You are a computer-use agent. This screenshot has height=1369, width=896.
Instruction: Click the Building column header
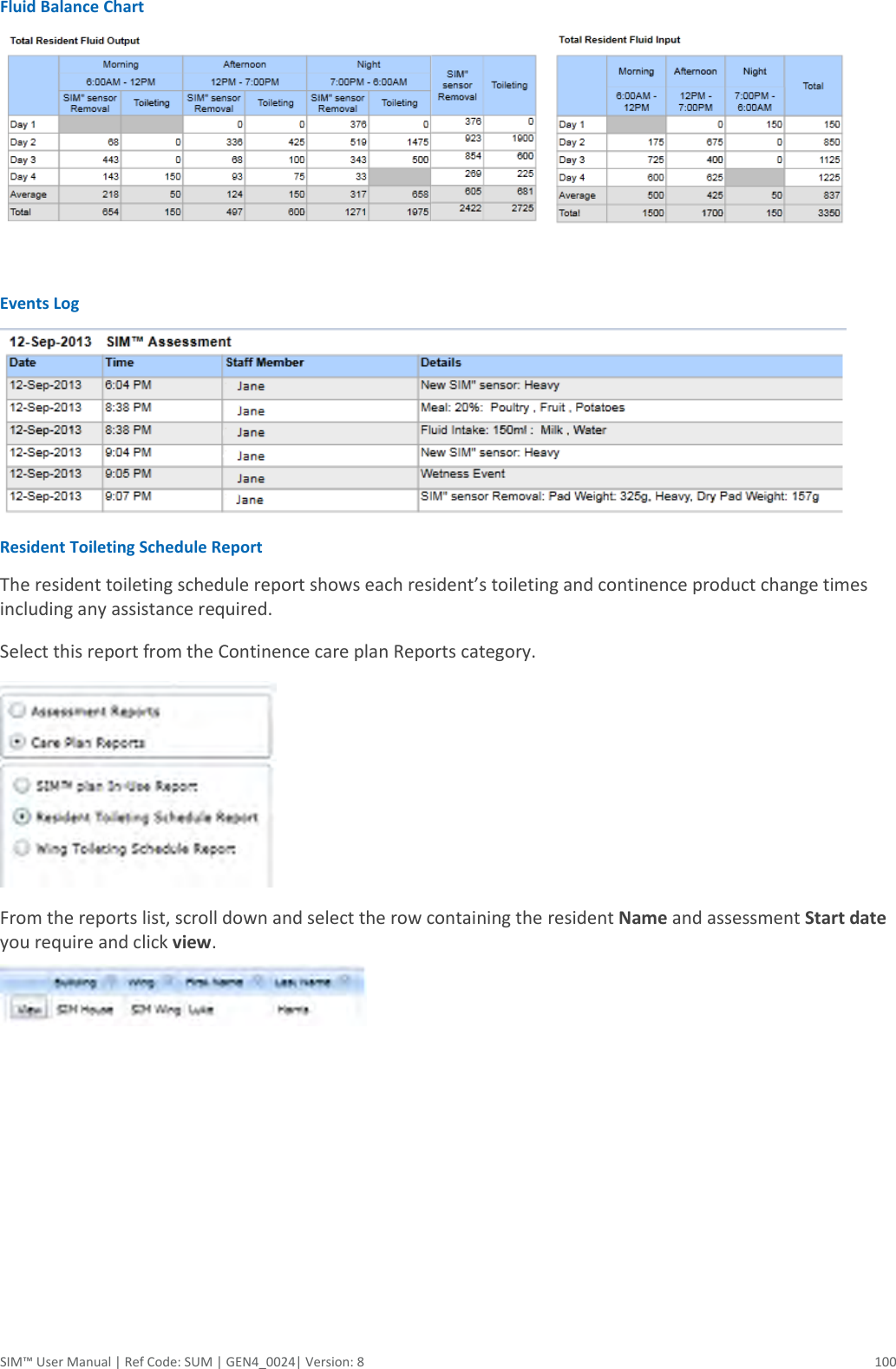click(x=75, y=982)
